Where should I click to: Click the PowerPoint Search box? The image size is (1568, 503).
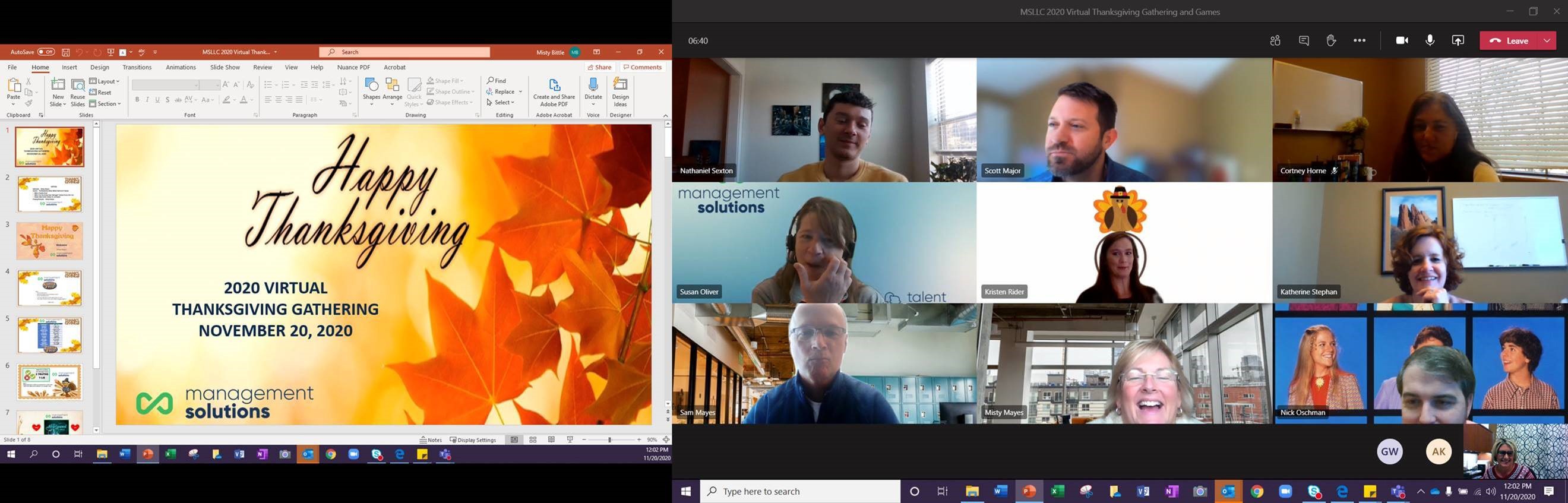click(405, 52)
